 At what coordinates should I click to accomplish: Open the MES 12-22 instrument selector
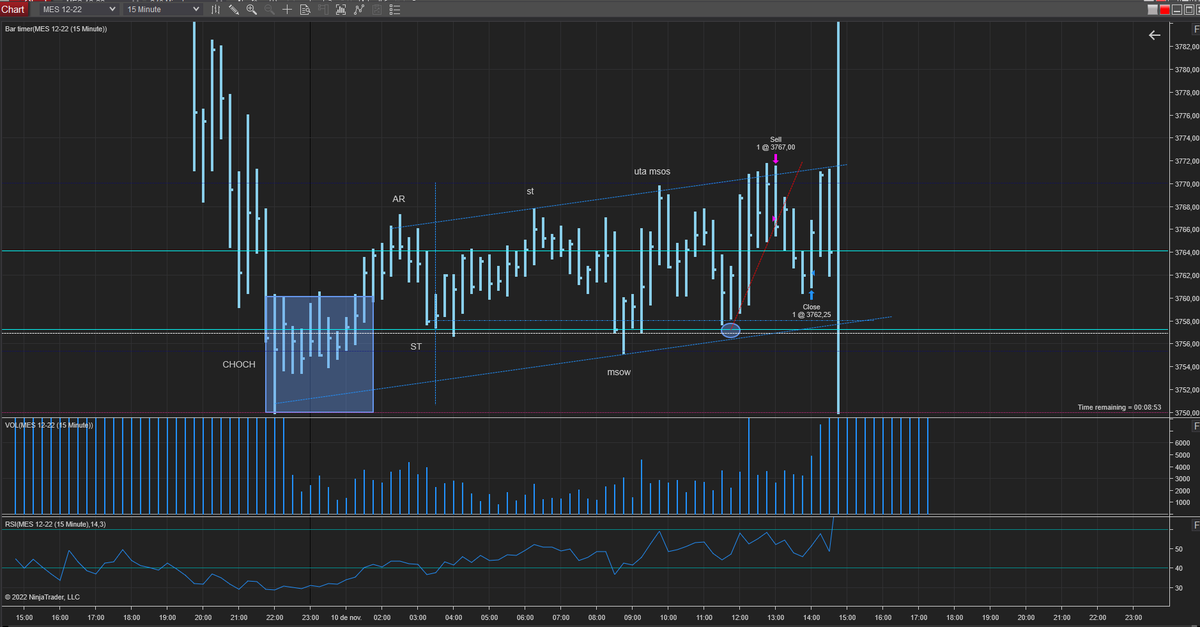point(78,9)
